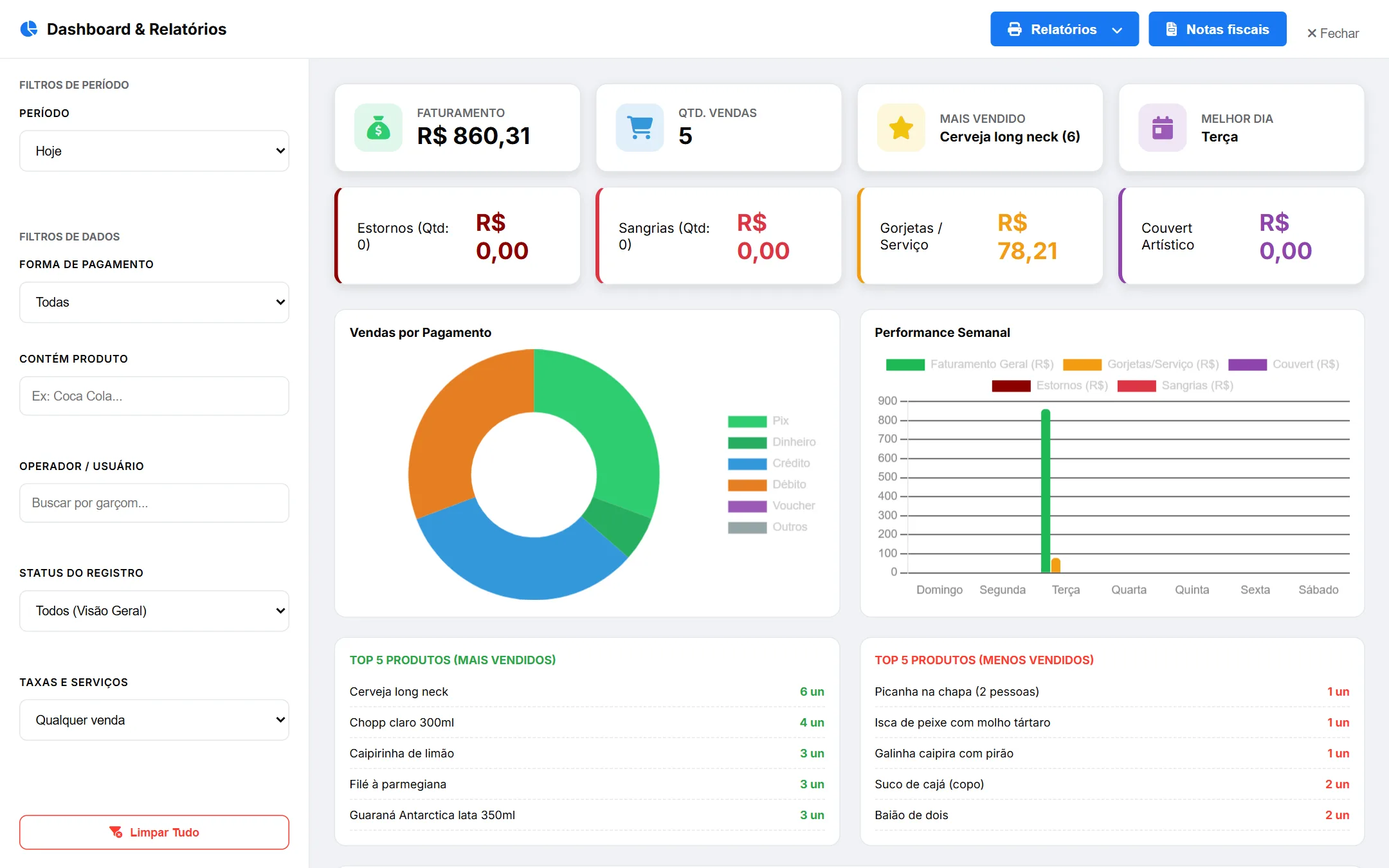The image size is (1389, 868).
Task: Click the pie chart dashboard logo icon
Action: 29,29
